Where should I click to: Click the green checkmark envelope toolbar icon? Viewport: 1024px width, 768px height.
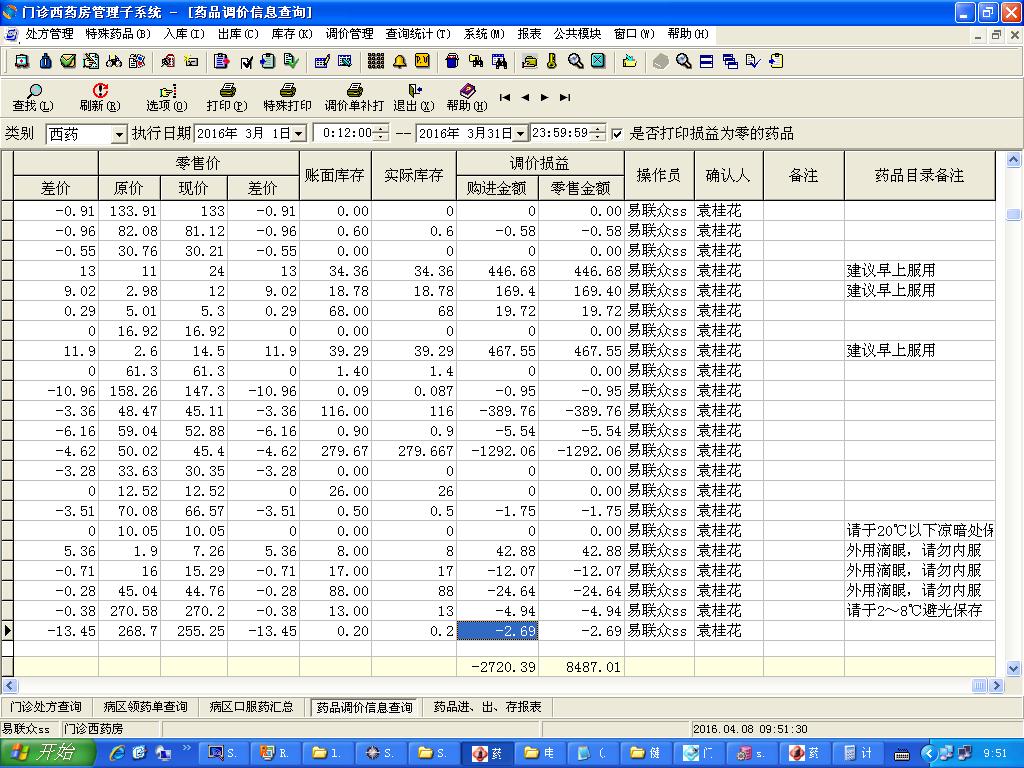[68, 61]
